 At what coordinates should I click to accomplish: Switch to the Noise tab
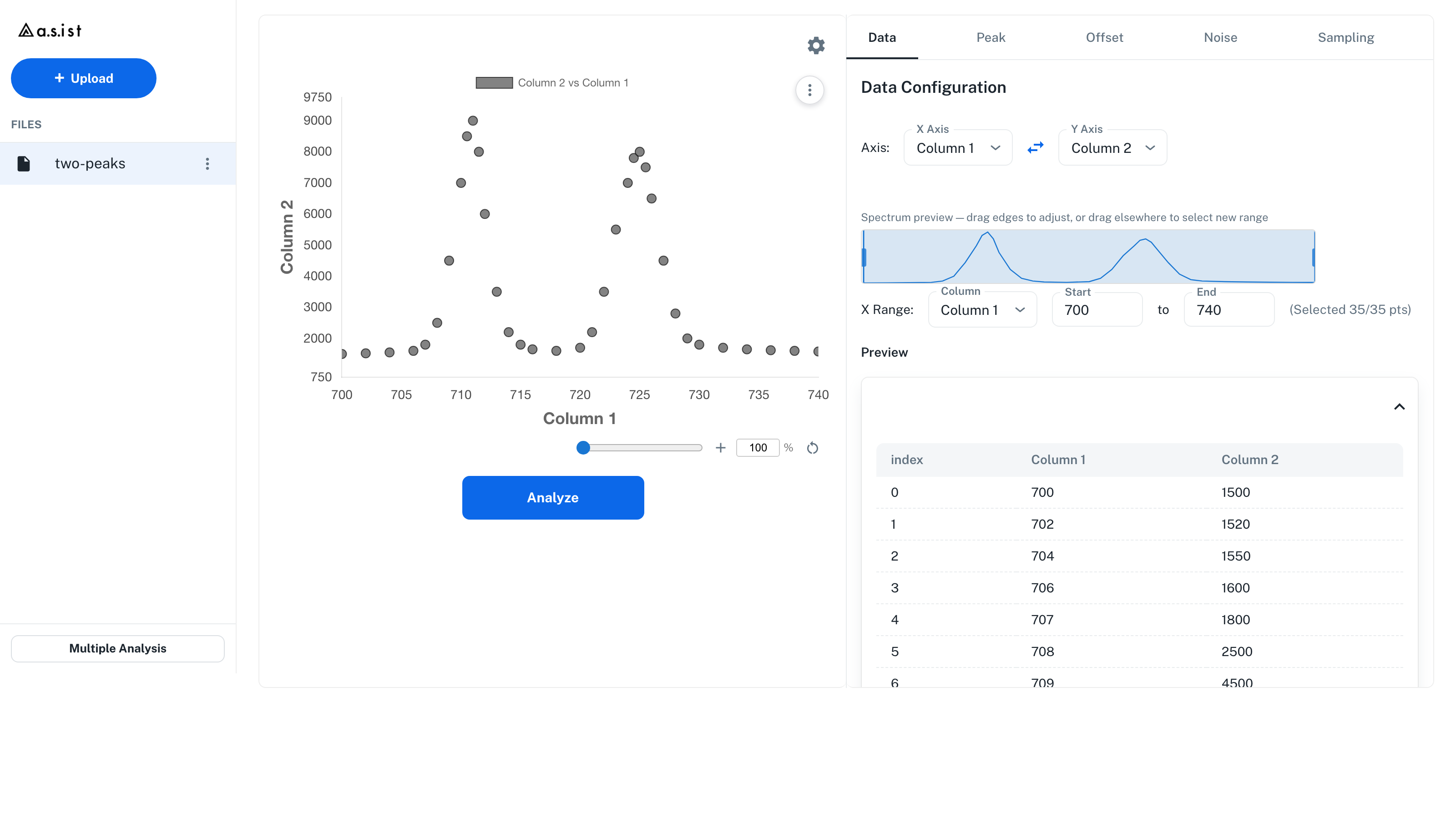tap(1220, 37)
